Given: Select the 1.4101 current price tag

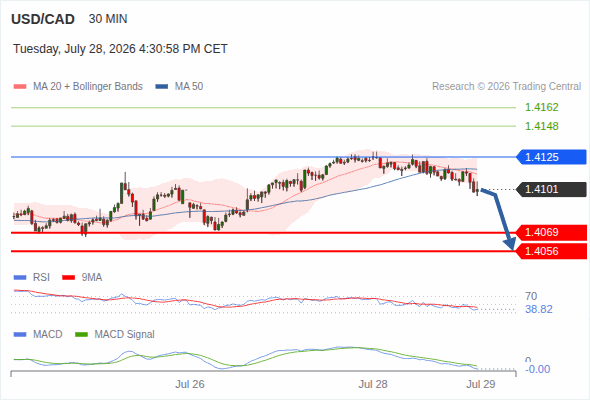Looking at the screenshot, I should pyautogui.click(x=551, y=189).
